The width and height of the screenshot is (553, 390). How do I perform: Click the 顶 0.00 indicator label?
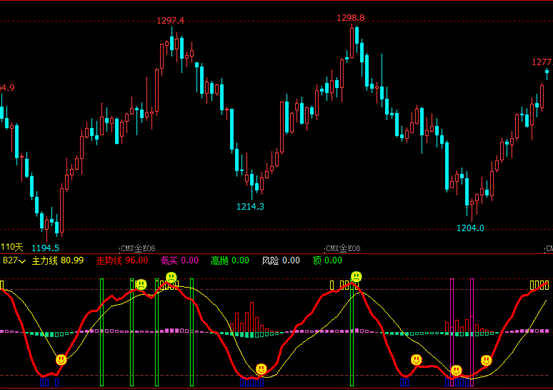click(x=328, y=261)
